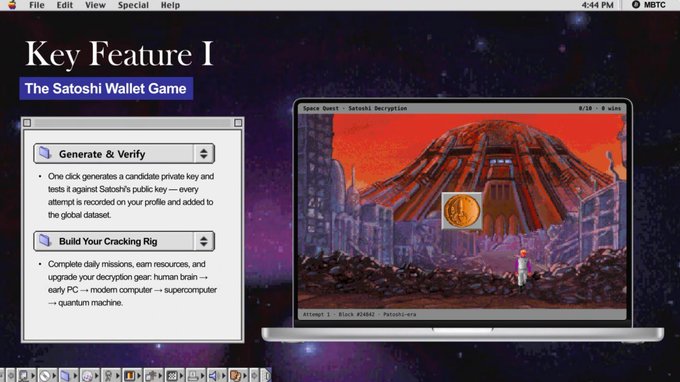Open the Apple menu logo
This screenshot has width=680, height=382.
[12, 5]
